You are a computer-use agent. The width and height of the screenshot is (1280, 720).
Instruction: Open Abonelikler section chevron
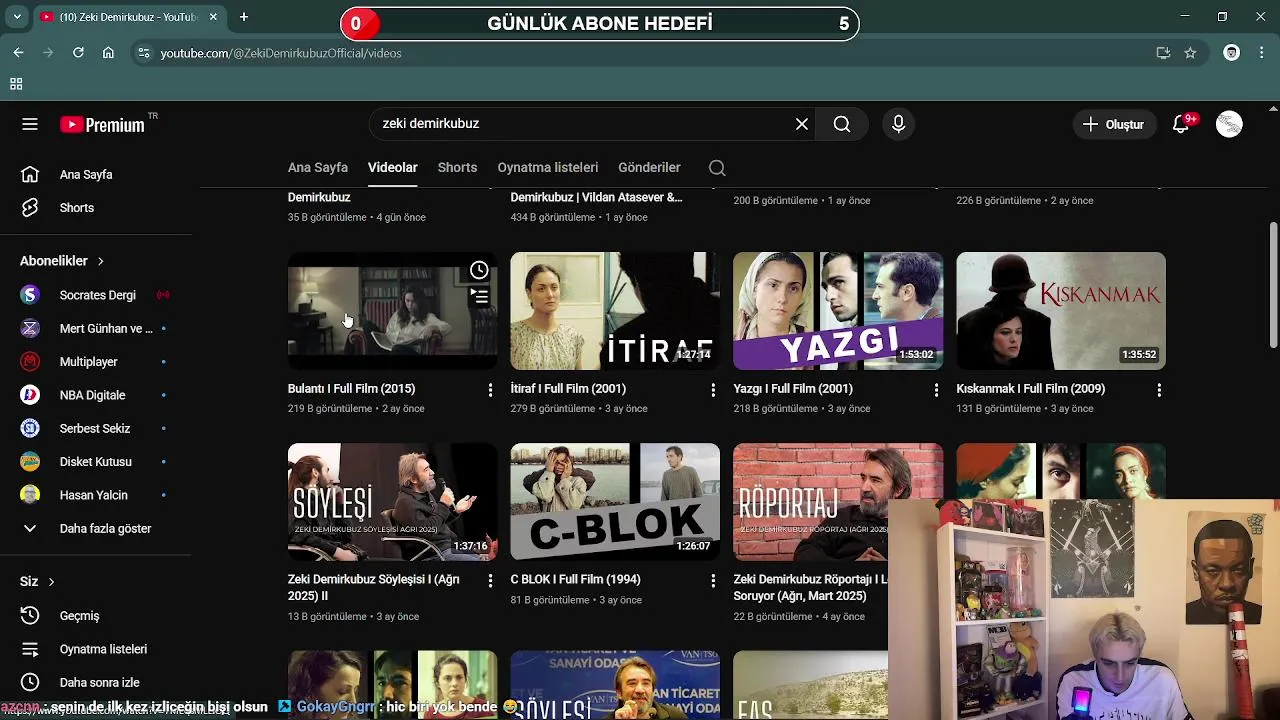(x=100, y=261)
